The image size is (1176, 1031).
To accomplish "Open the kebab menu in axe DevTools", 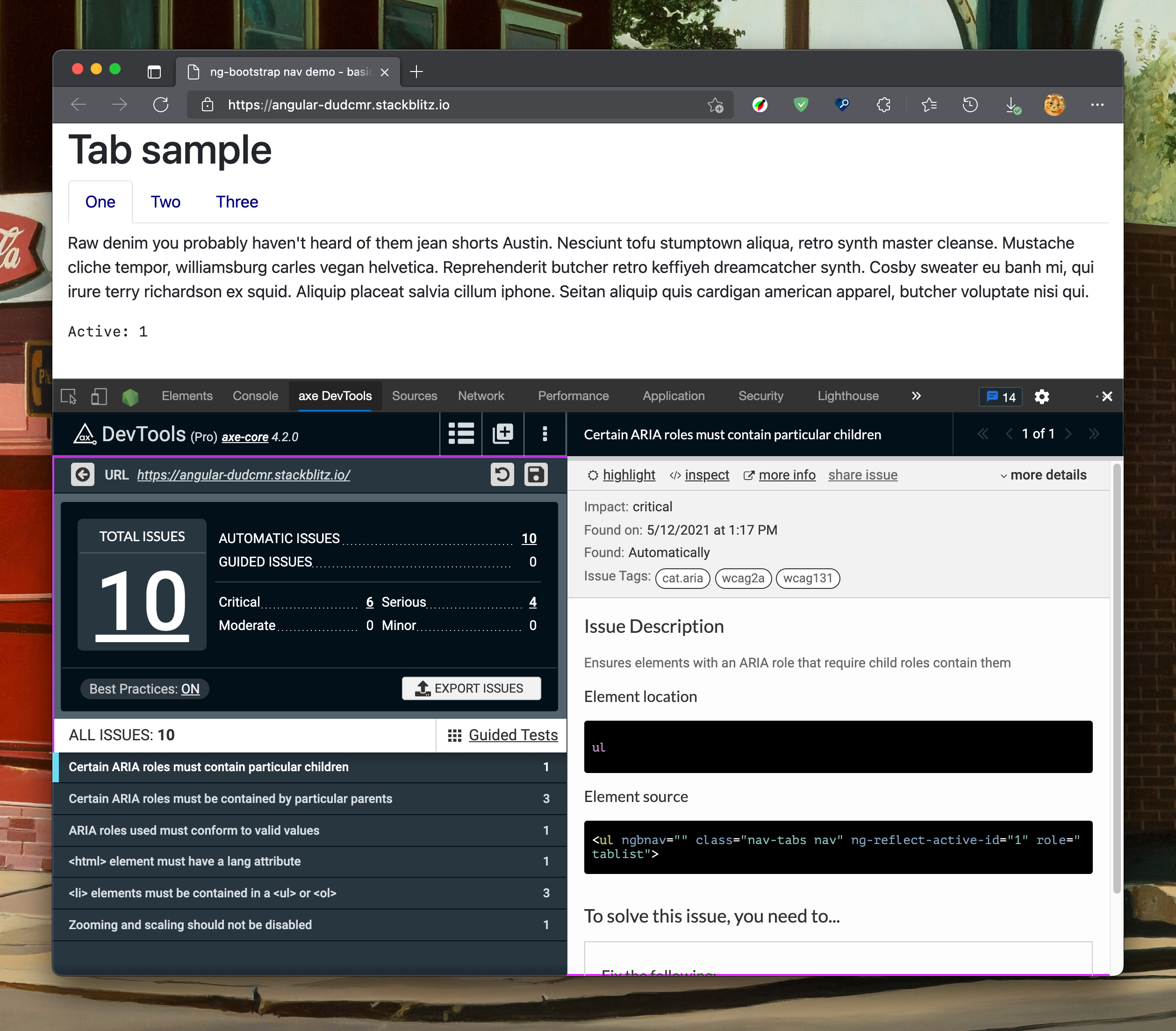I will pyautogui.click(x=544, y=434).
